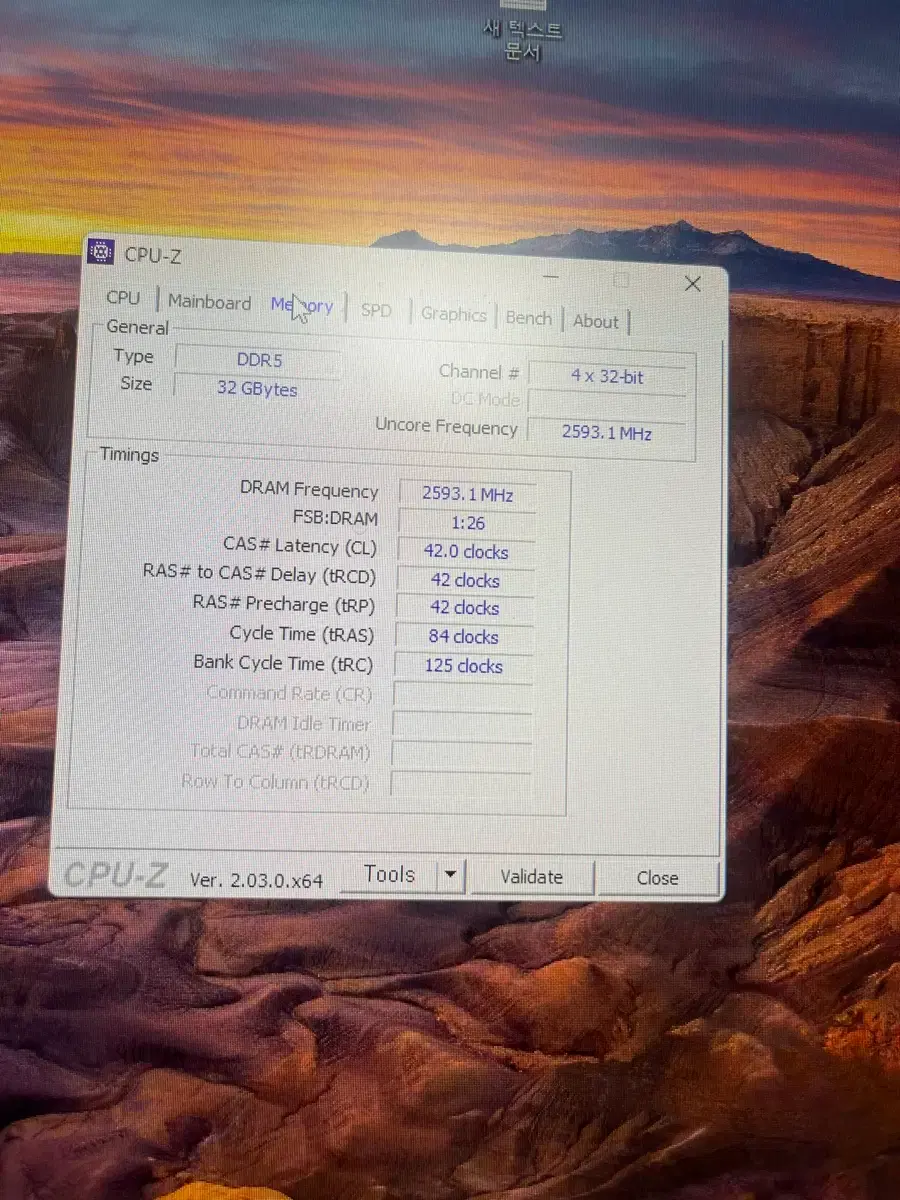Click the empty Command Rate (CR) field
The height and width of the screenshot is (1200, 900).
pyautogui.click(x=462, y=695)
